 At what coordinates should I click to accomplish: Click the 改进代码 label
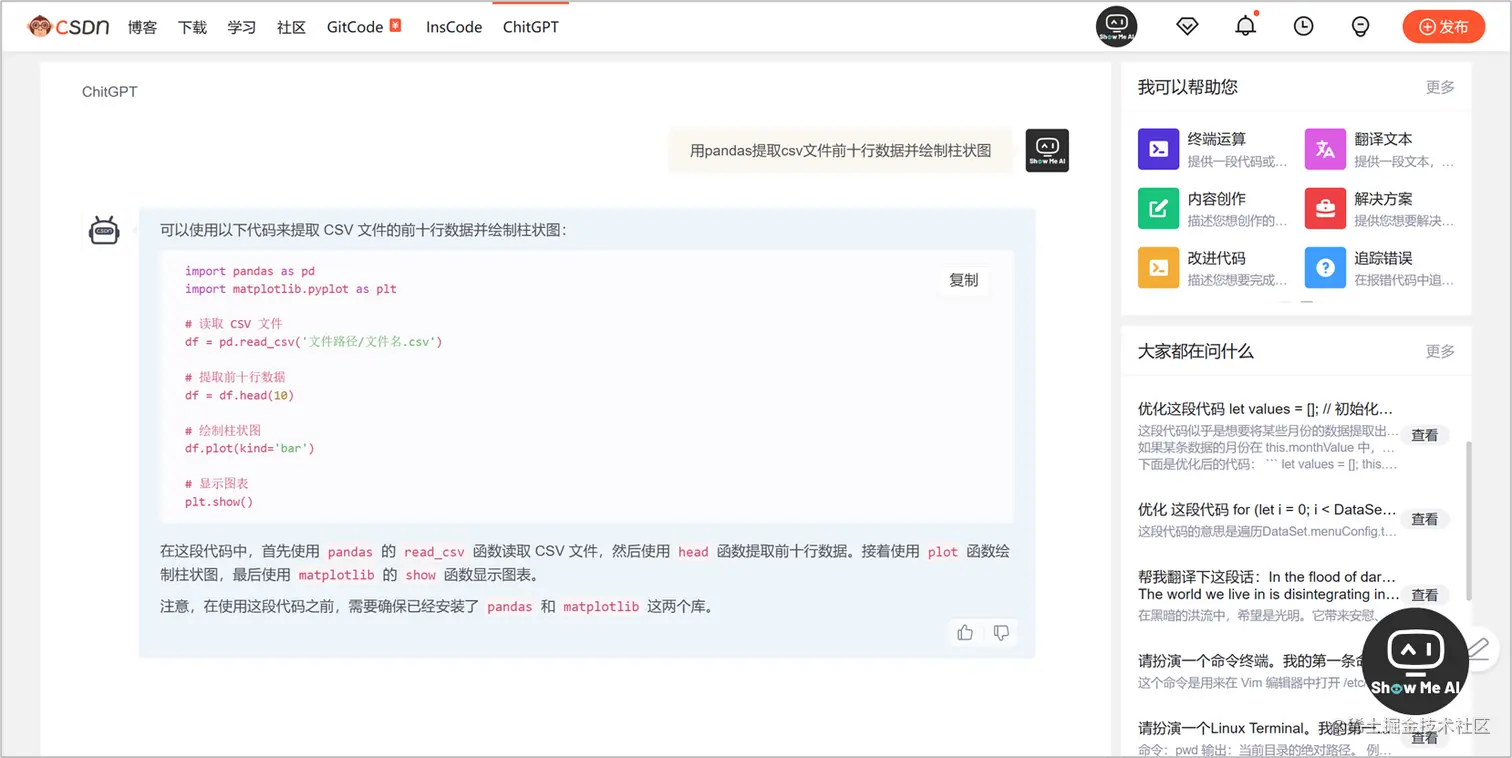coord(1216,257)
